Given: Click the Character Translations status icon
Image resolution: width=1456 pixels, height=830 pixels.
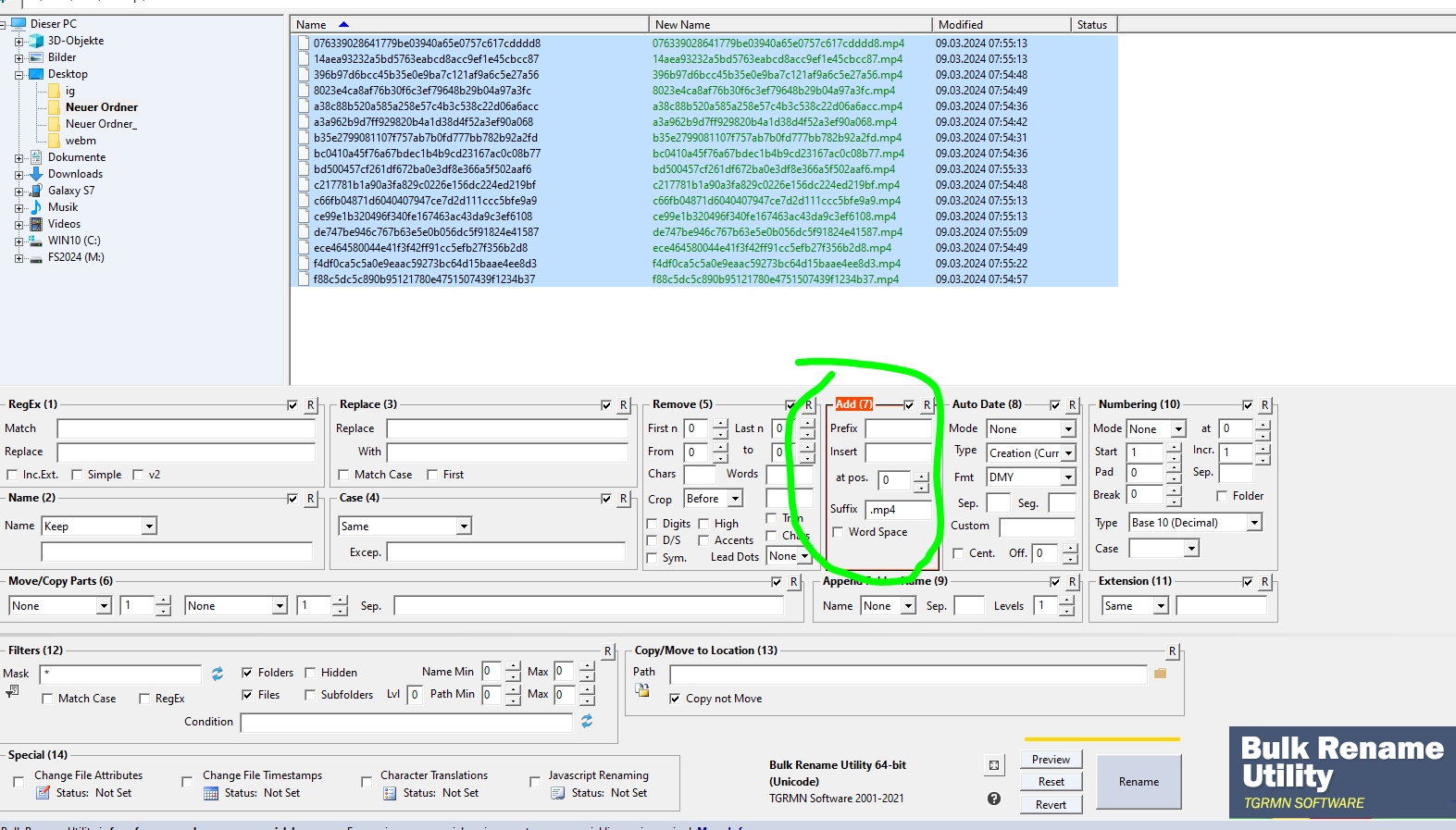Looking at the screenshot, I should tap(390, 793).
